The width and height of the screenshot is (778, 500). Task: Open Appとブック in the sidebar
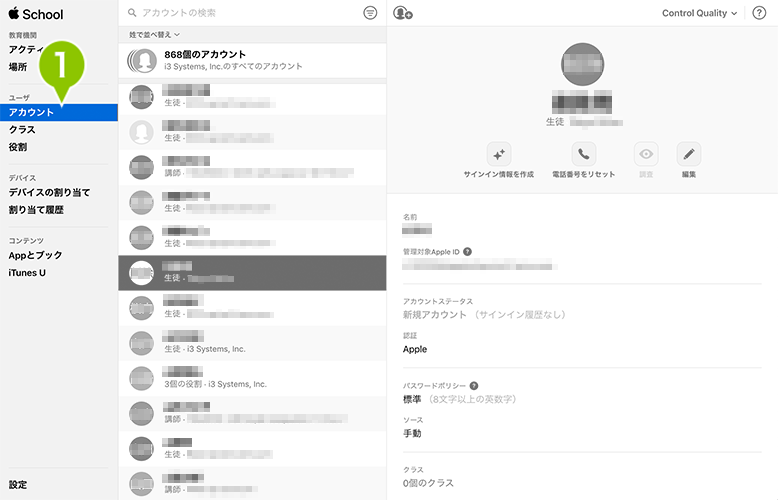point(35,255)
